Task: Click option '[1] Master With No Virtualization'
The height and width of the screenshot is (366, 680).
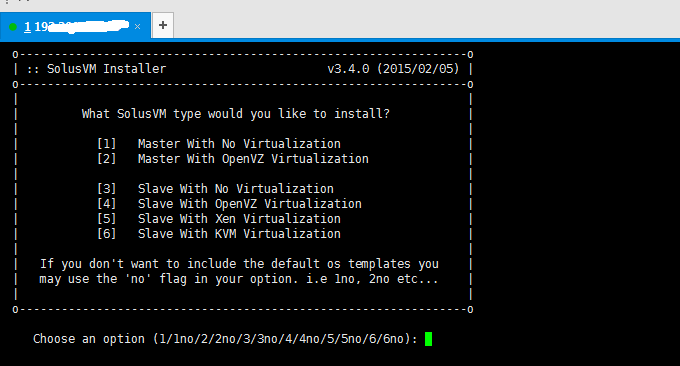Action: click(219, 144)
